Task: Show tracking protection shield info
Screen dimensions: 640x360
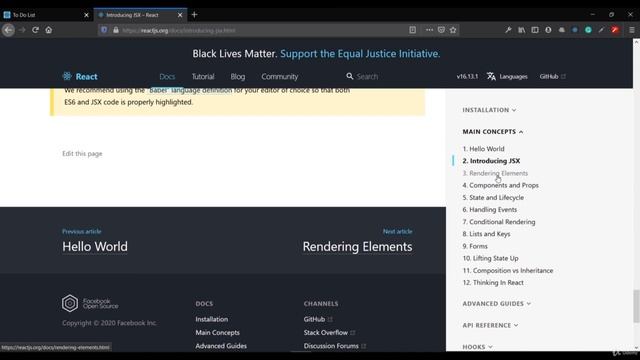Action: pos(104,30)
